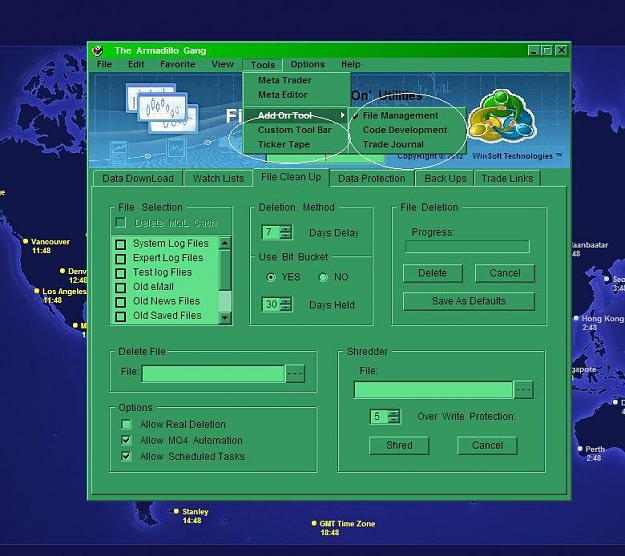Click the Days Delay spinner arrows
This screenshot has height=556, width=625.
click(x=285, y=232)
